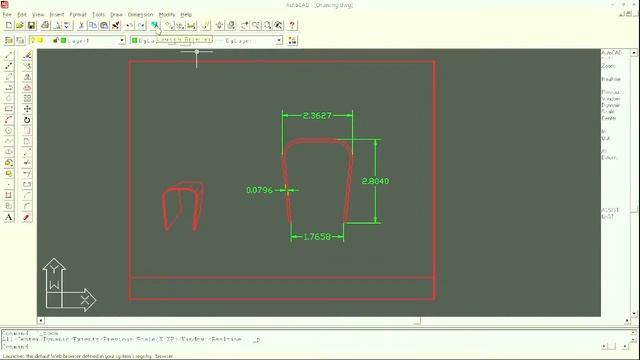Open the View menu
Viewport: 640px width, 360px height.
pyautogui.click(x=38, y=15)
